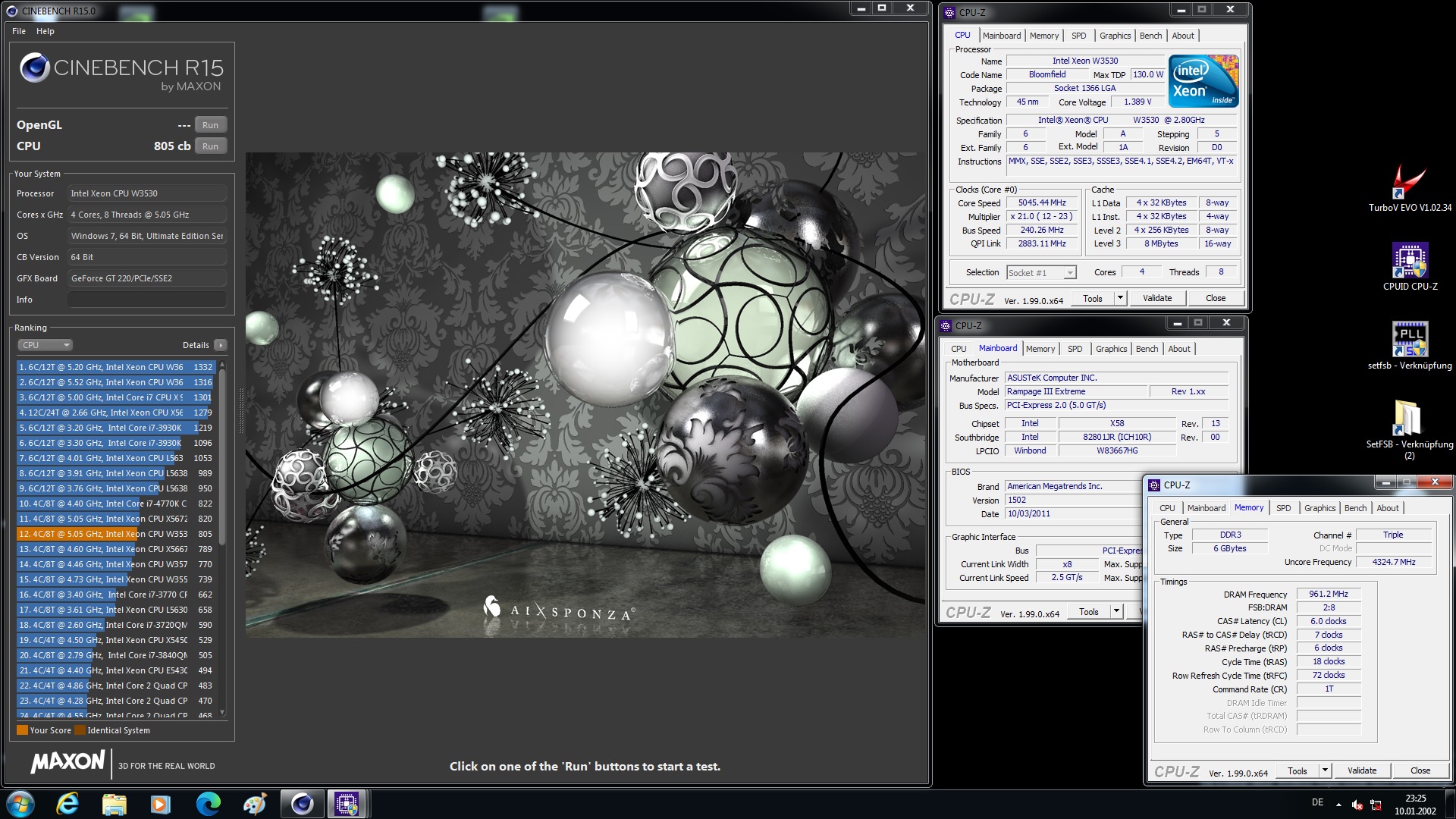The height and width of the screenshot is (819, 1456).
Task: Click the tray volume icon
Action: [1357, 805]
